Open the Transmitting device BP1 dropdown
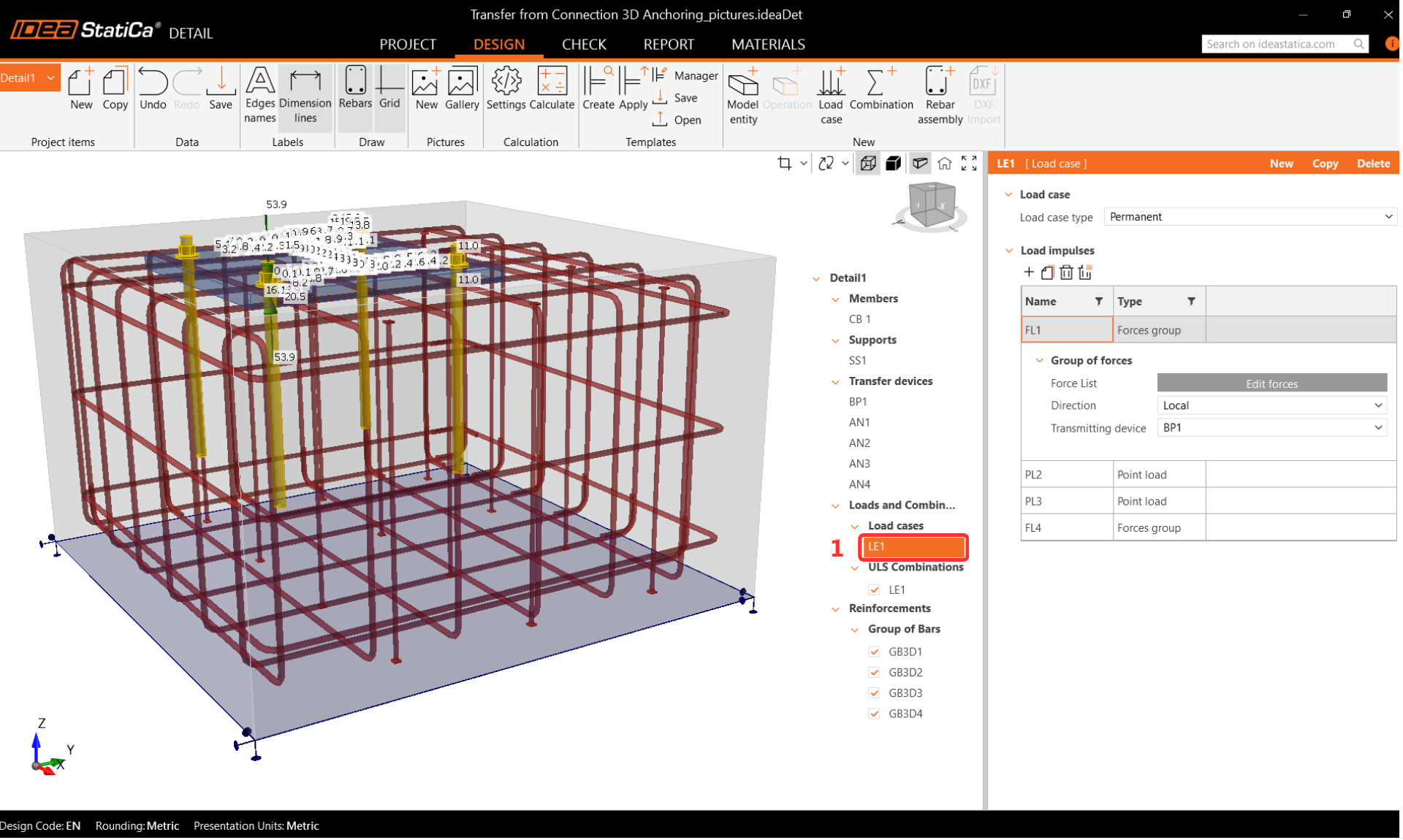1403x840 pixels. pos(1271,428)
